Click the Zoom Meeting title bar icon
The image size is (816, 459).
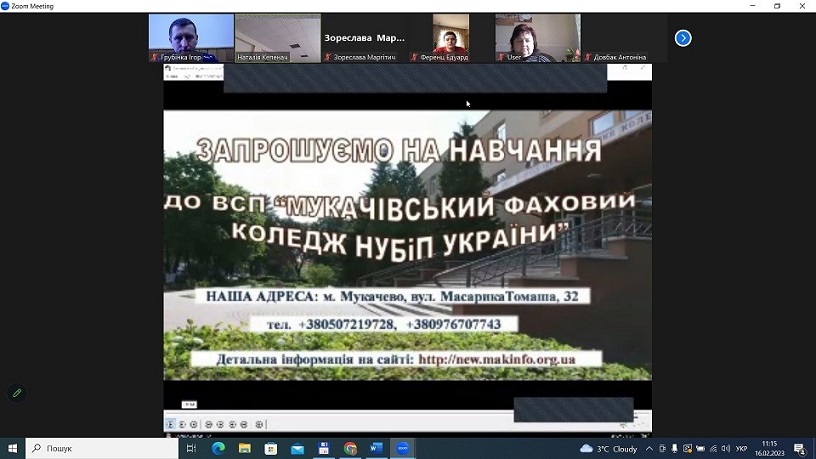coord(5,6)
